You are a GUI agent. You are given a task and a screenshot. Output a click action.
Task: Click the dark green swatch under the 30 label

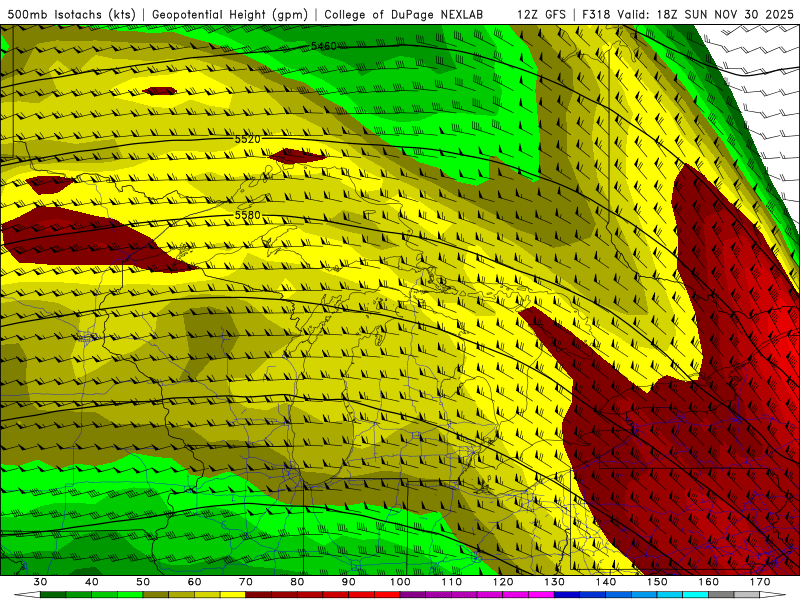pyautogui.click(x=53, y=595)
